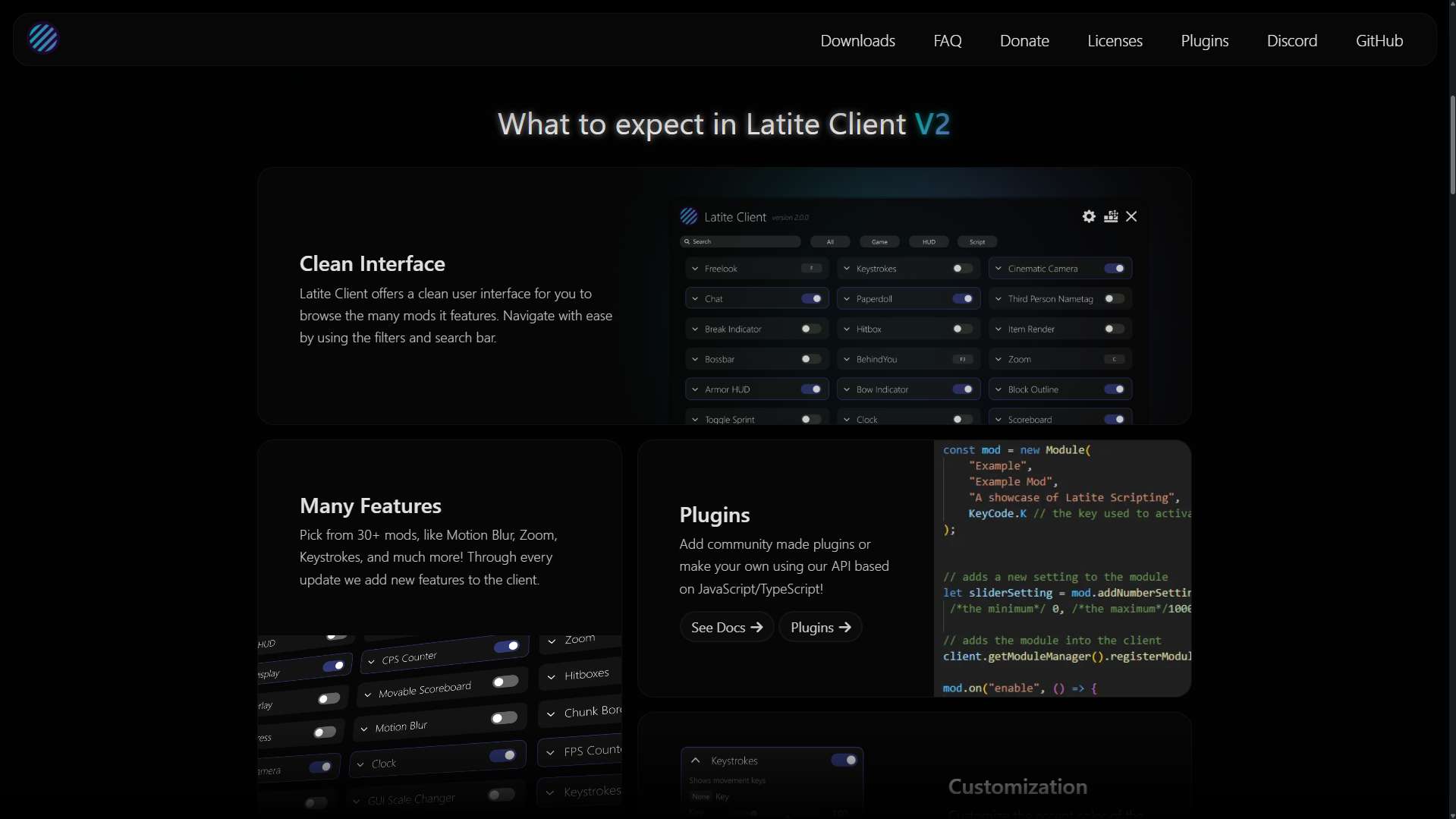The width and height of the screenshot is (1456, 819).
Task: Click the Latite logo in preview window
Action: (x=689, y=216)
